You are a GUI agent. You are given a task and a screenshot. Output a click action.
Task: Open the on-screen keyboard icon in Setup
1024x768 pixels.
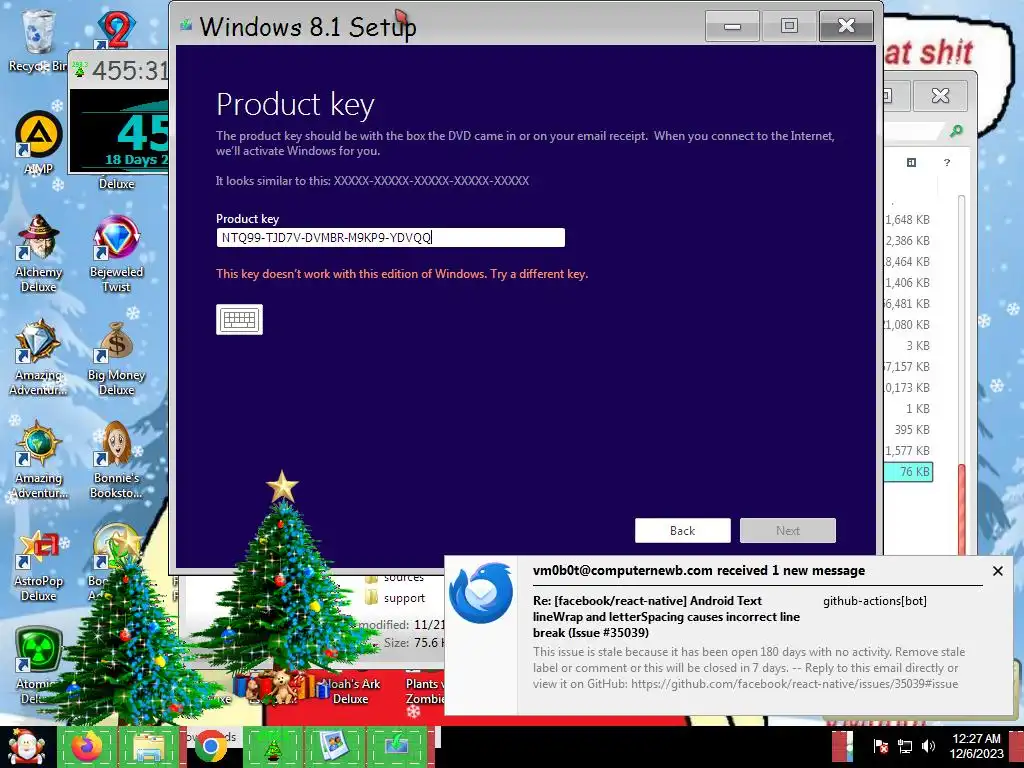coord(239,319)
